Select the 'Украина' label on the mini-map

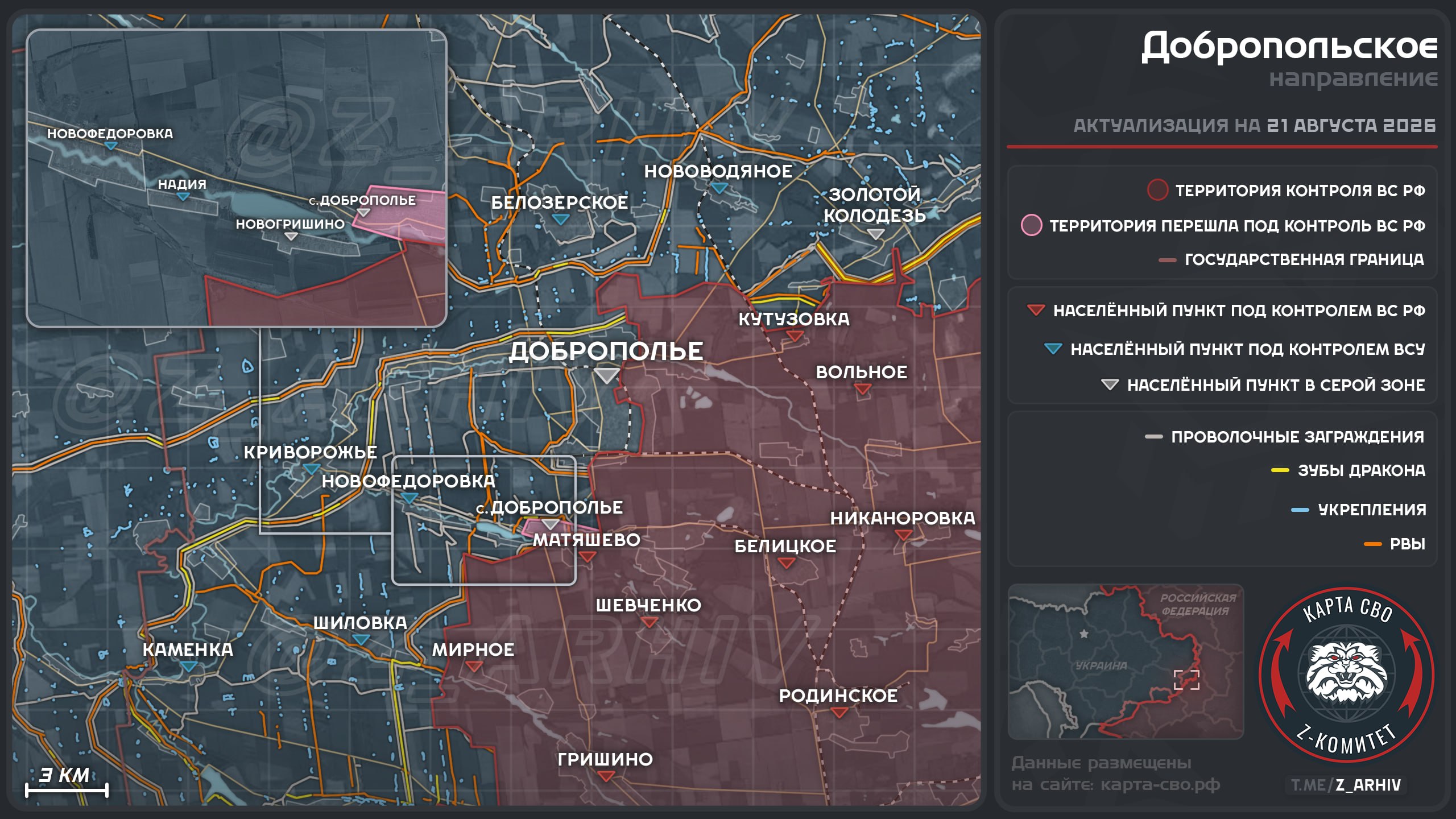pyautogui.click(x=1101, y=665)
